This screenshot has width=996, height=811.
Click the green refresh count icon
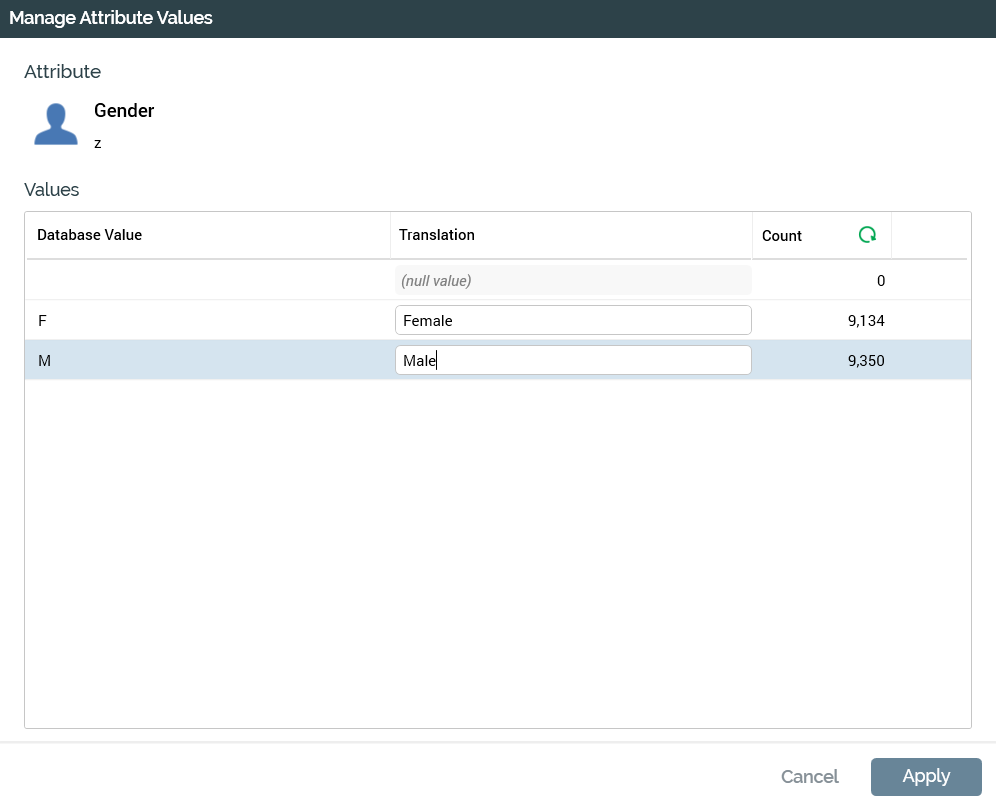point(867,235)
